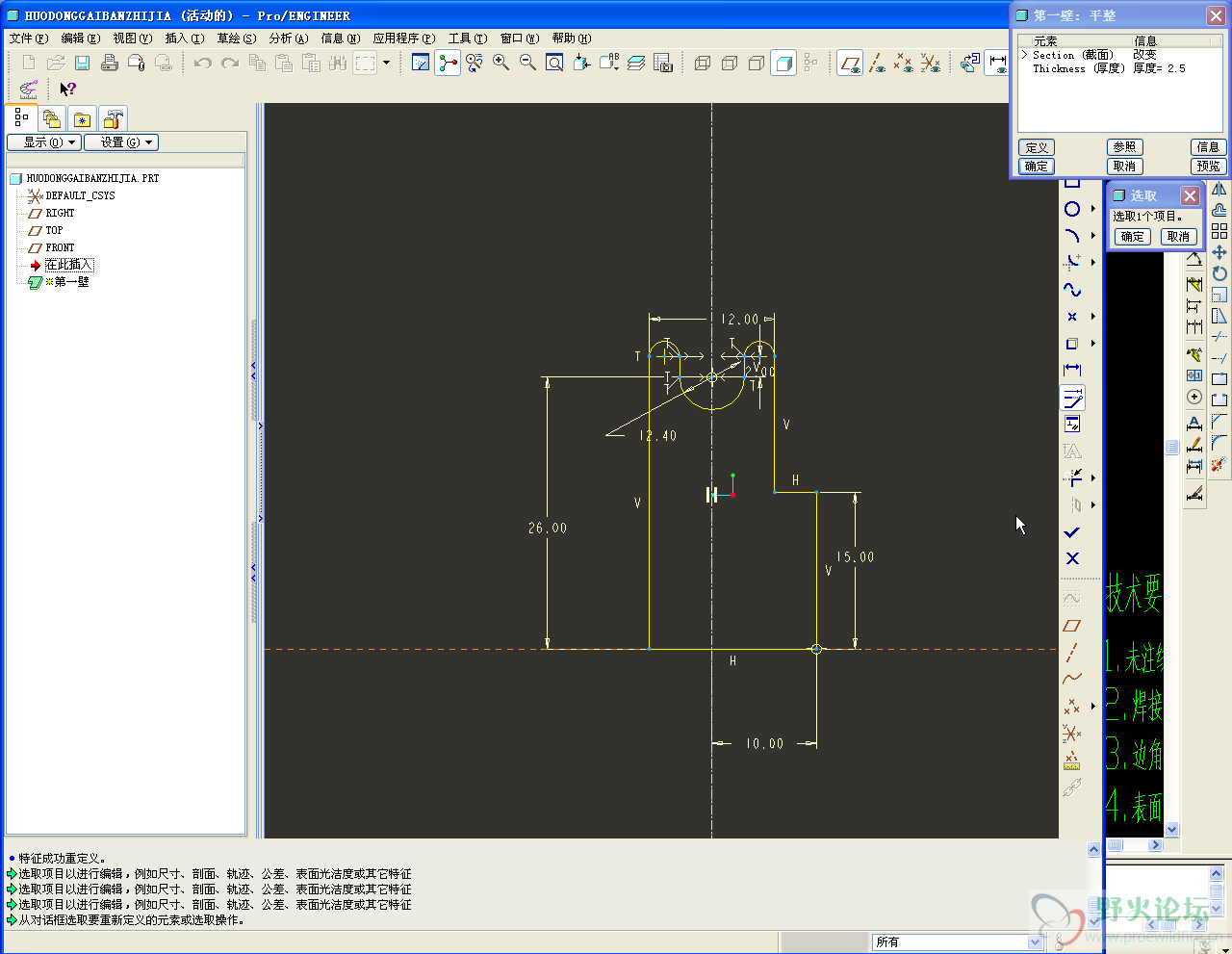
Task: Toggle the Hidden Line display style
Action: [730, 63]
